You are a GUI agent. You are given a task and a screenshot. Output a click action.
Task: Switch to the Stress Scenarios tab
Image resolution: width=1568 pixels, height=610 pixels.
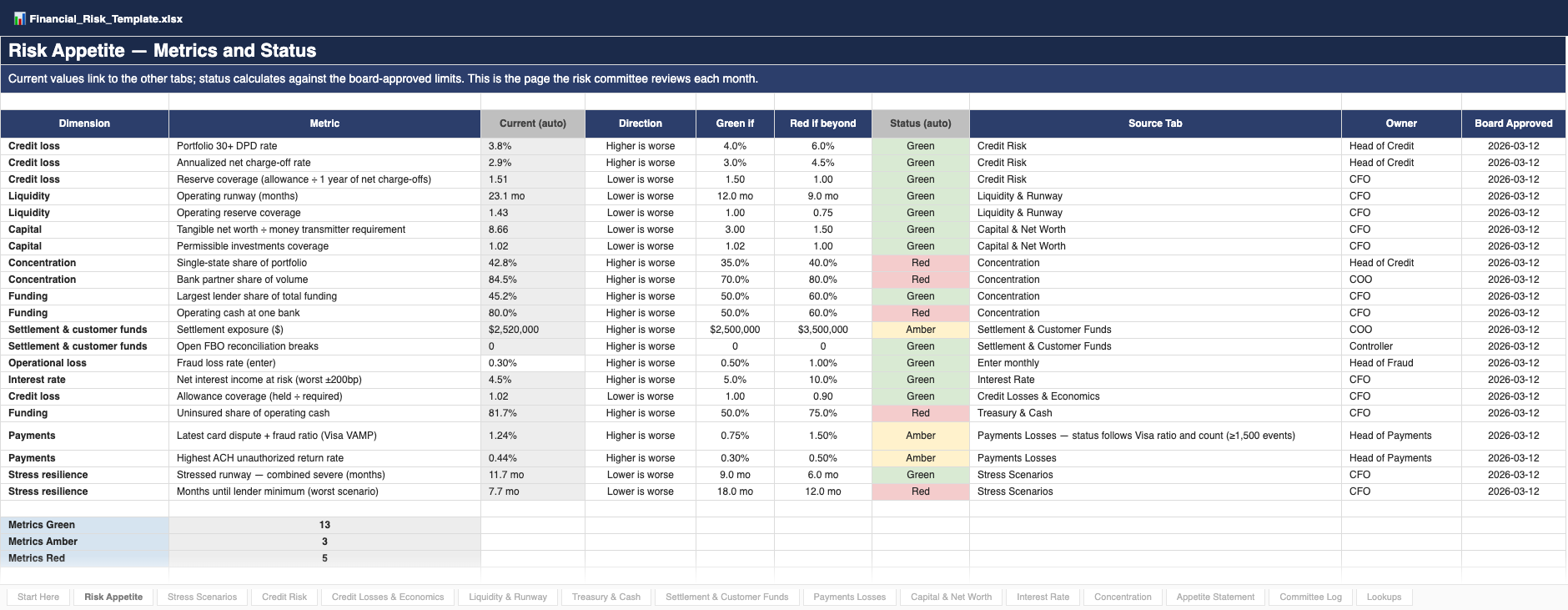202,597
